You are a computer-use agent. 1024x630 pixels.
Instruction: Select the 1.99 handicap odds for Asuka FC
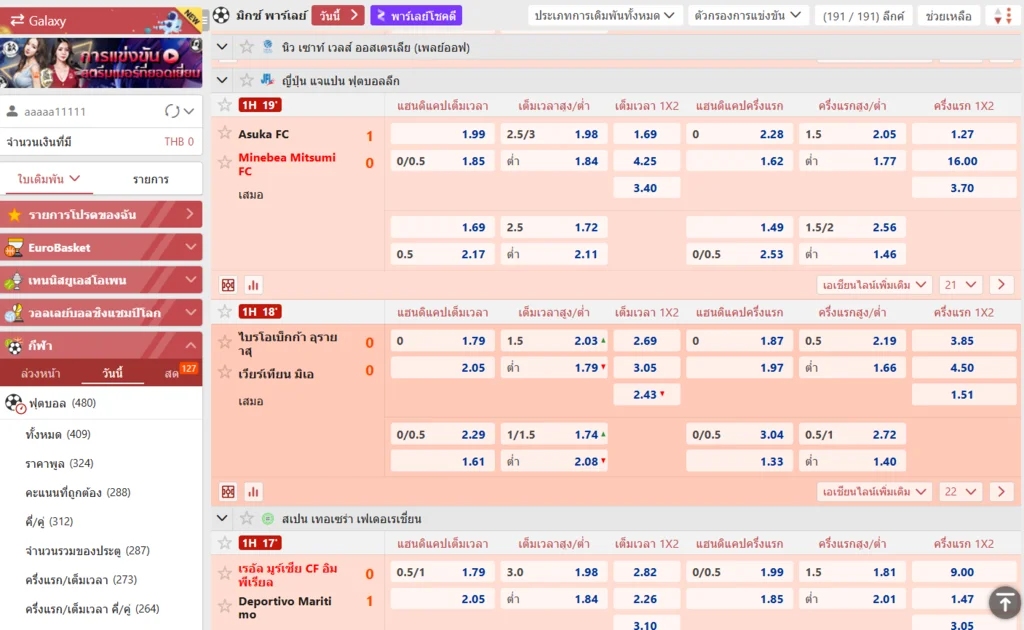click(x=441, y=133)
